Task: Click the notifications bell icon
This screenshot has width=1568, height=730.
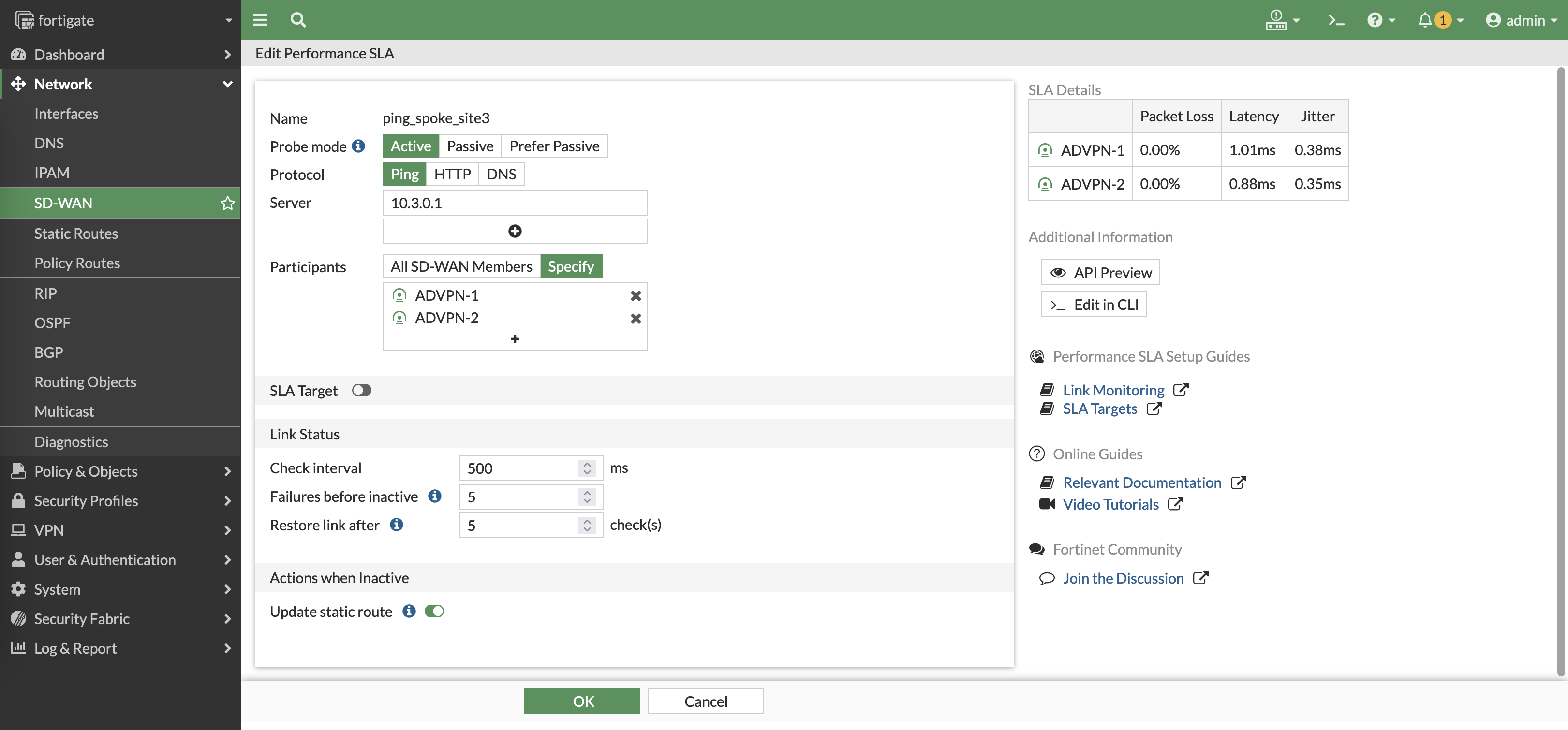Action: [x=1424, y=20]
